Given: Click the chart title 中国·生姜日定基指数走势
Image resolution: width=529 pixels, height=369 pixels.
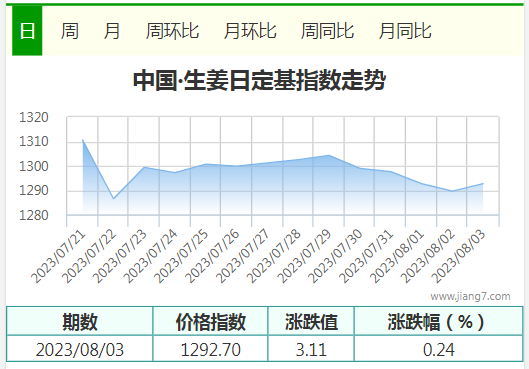Looking at the screenshot, I should click(259, 80).
